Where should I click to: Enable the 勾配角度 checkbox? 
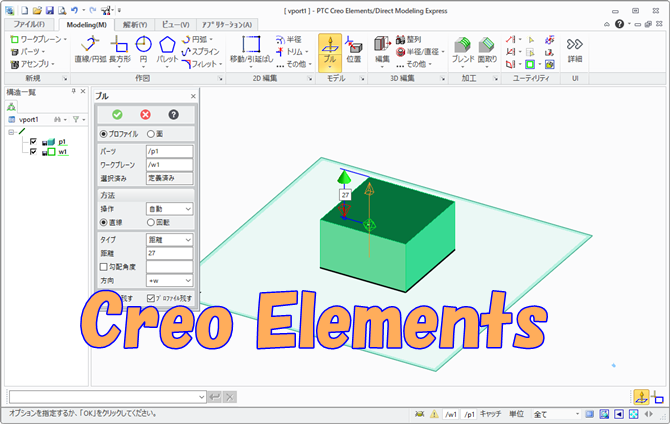click(x=103, y=267)
